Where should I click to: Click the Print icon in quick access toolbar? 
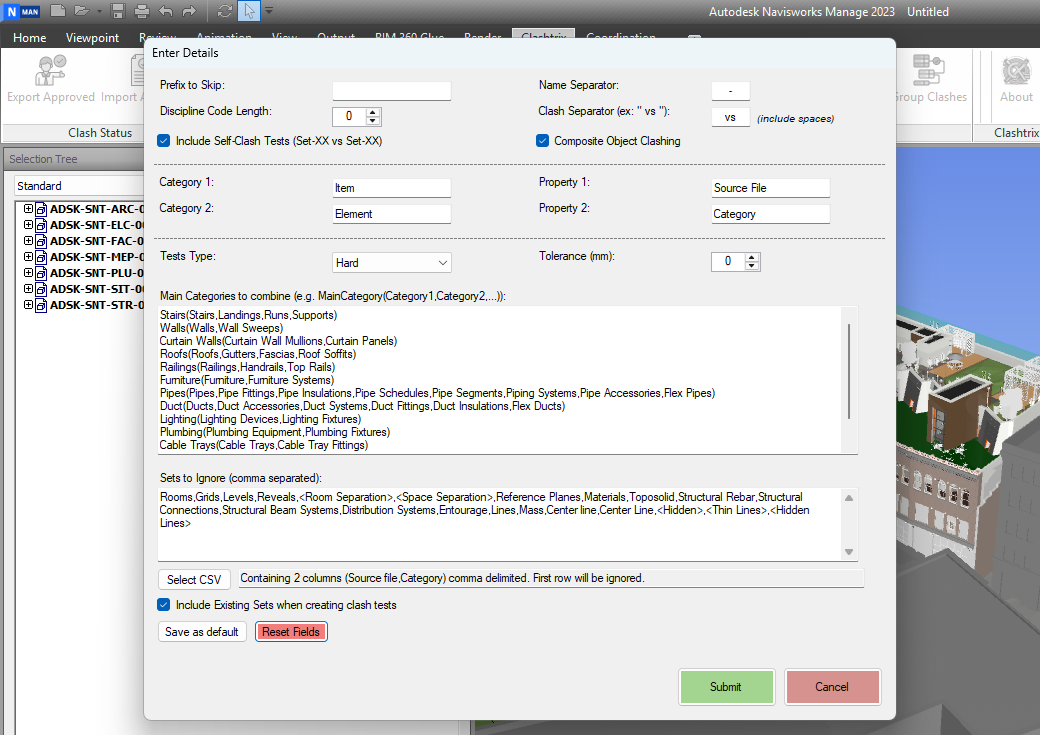click(141, 11)
